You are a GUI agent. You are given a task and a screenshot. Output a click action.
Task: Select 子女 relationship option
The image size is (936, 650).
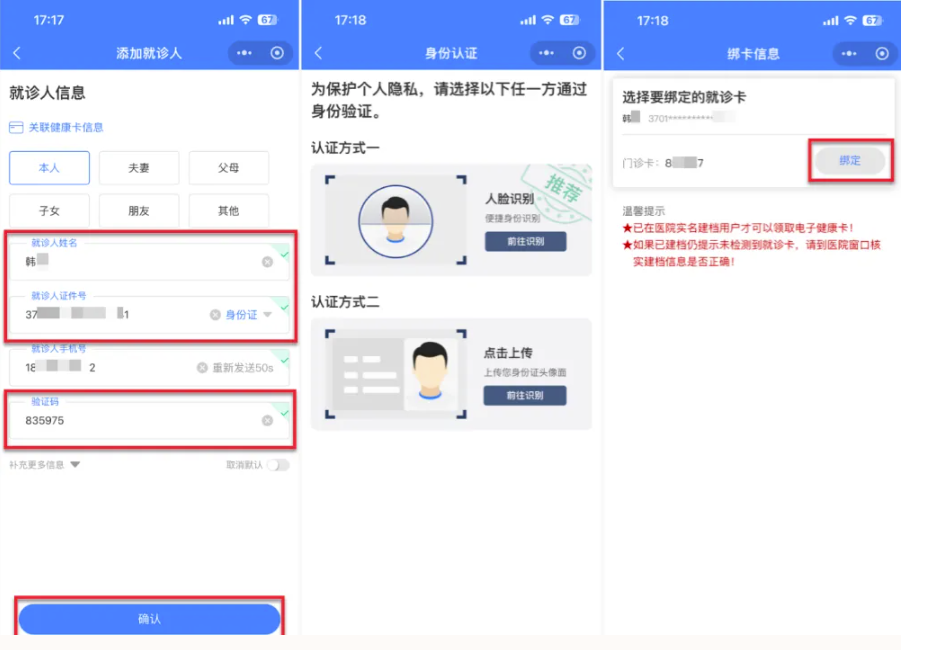pyautogui.click(x=49, y=211)
